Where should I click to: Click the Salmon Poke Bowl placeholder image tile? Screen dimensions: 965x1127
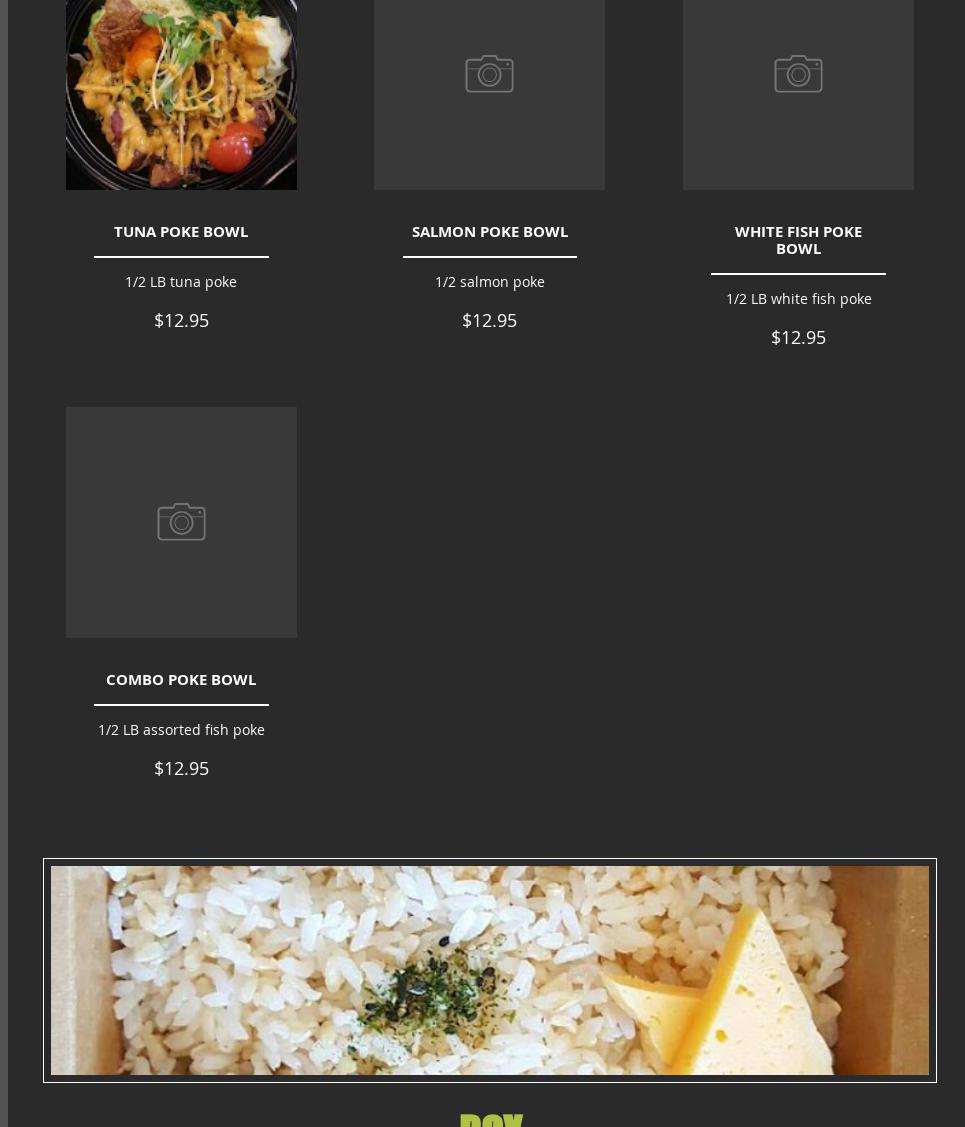[489, 95]
